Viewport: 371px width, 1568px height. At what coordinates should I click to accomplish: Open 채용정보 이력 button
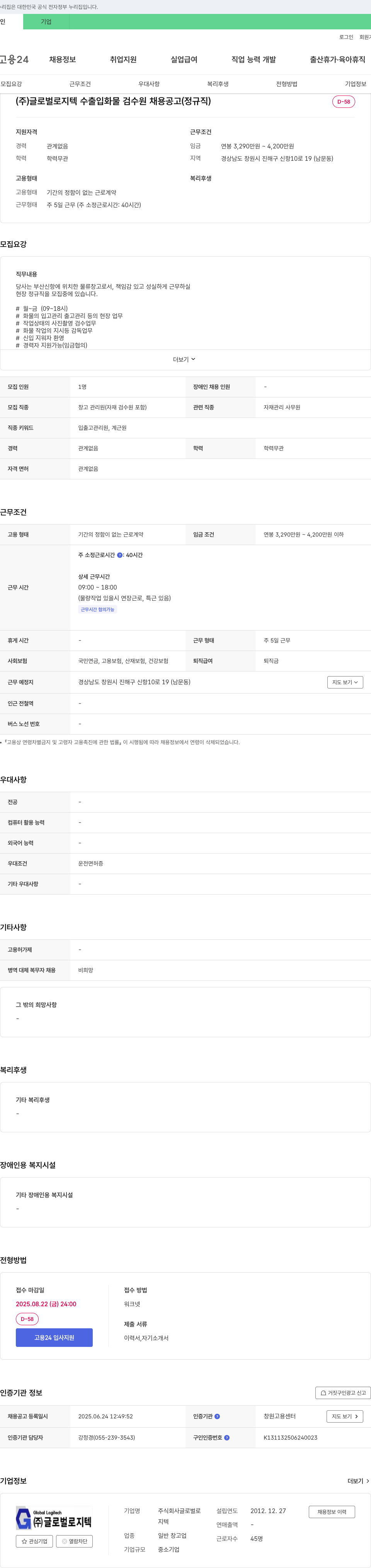332,1512
